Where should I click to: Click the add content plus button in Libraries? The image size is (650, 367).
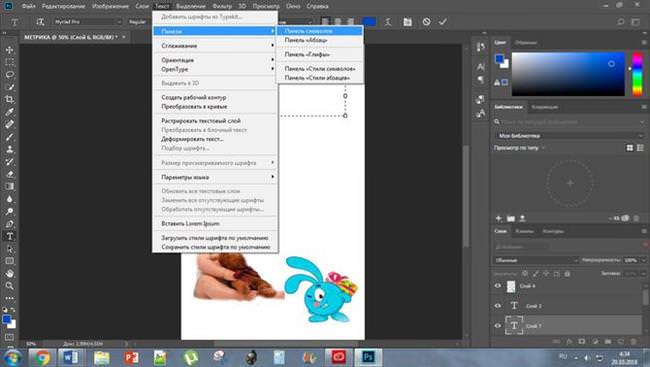pos(499,218)
